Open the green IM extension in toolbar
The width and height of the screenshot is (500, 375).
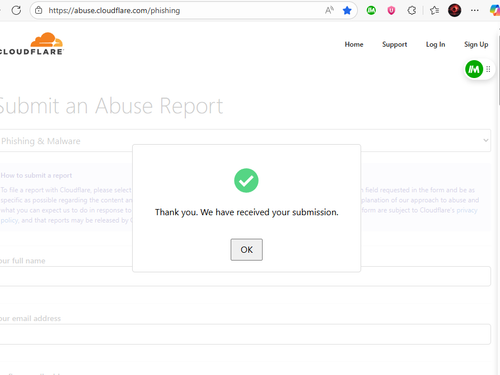371,10
